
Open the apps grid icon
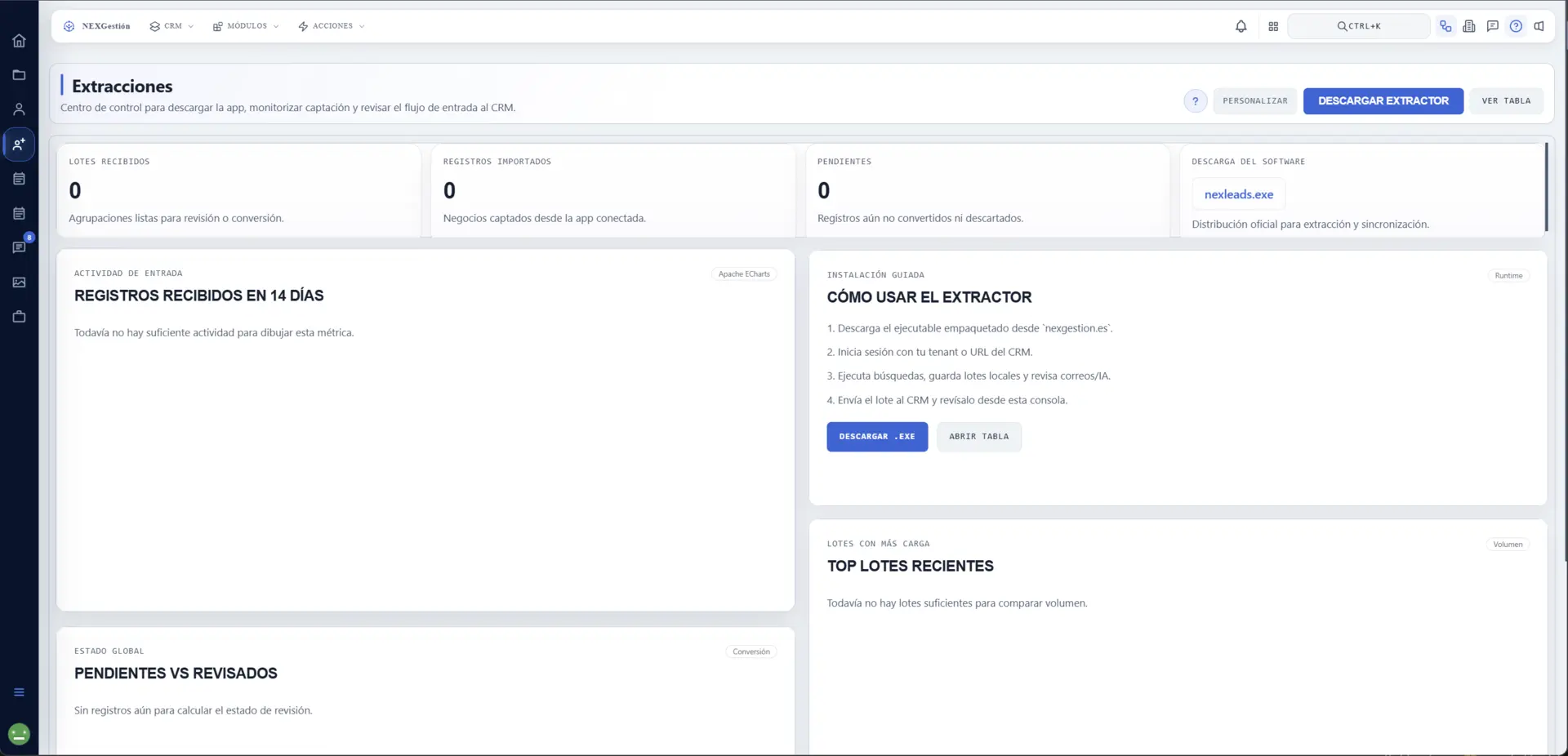click(x=1273, y=26)
